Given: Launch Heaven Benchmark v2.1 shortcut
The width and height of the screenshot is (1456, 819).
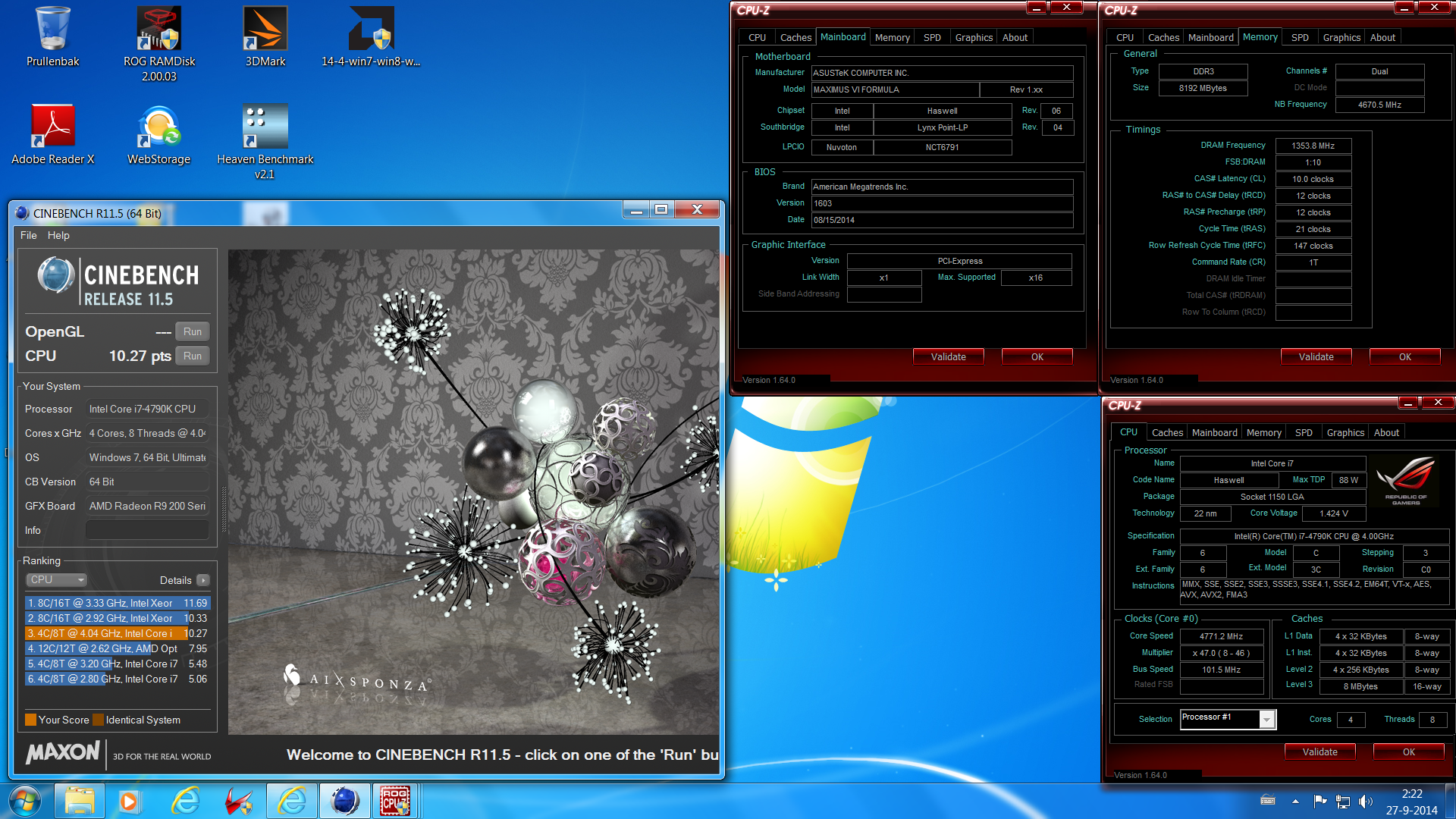Looking at the screenshot, I should [265, 142].
